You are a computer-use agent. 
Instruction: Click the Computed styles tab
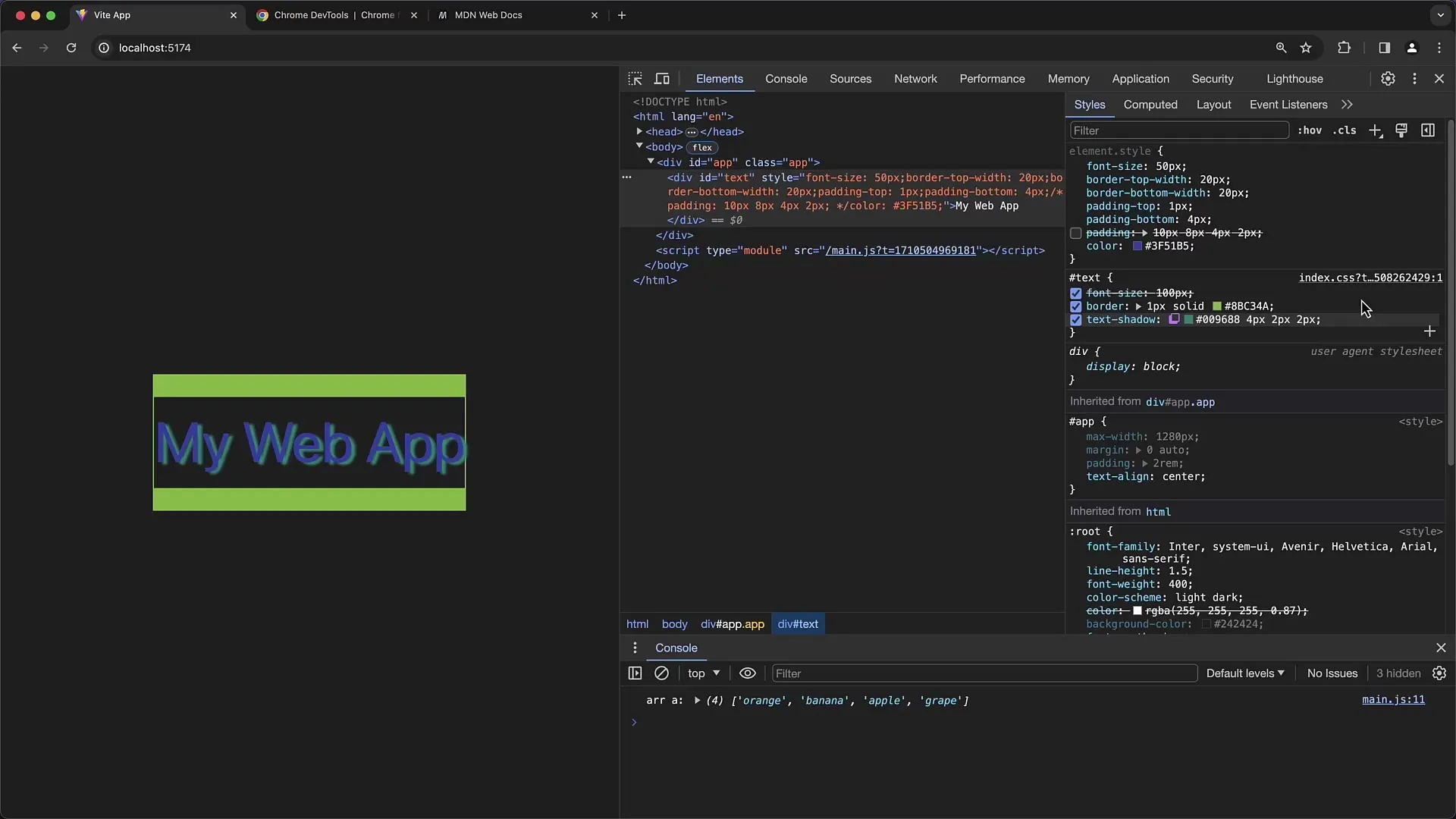[1151, 104]
